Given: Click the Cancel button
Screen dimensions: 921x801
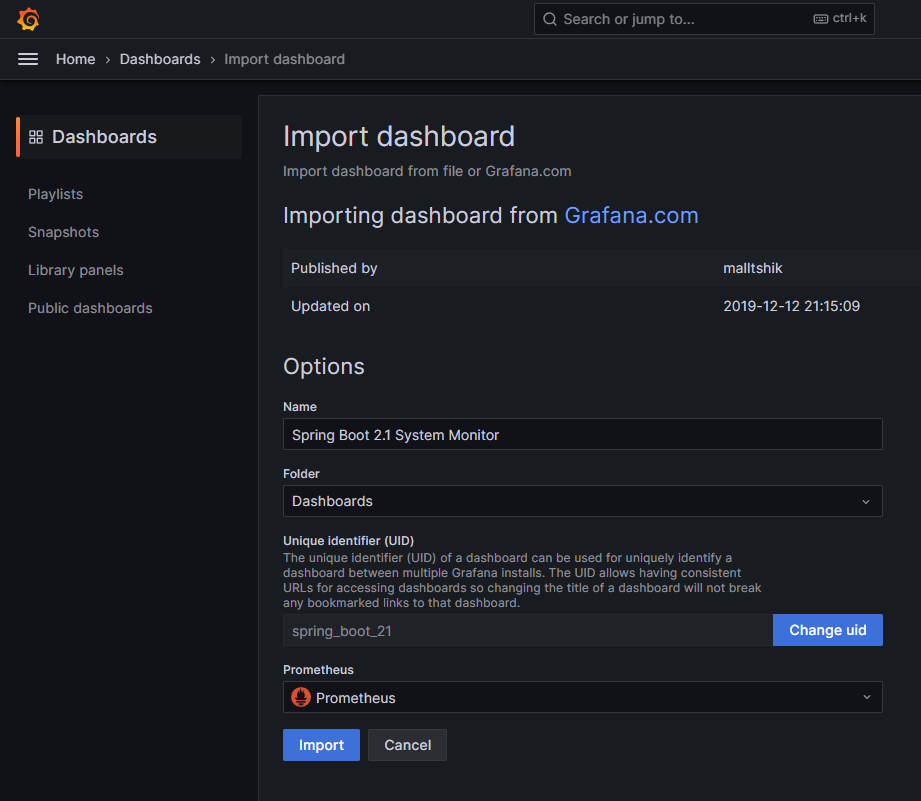Looking at the screenshot, I should [407, 745].
